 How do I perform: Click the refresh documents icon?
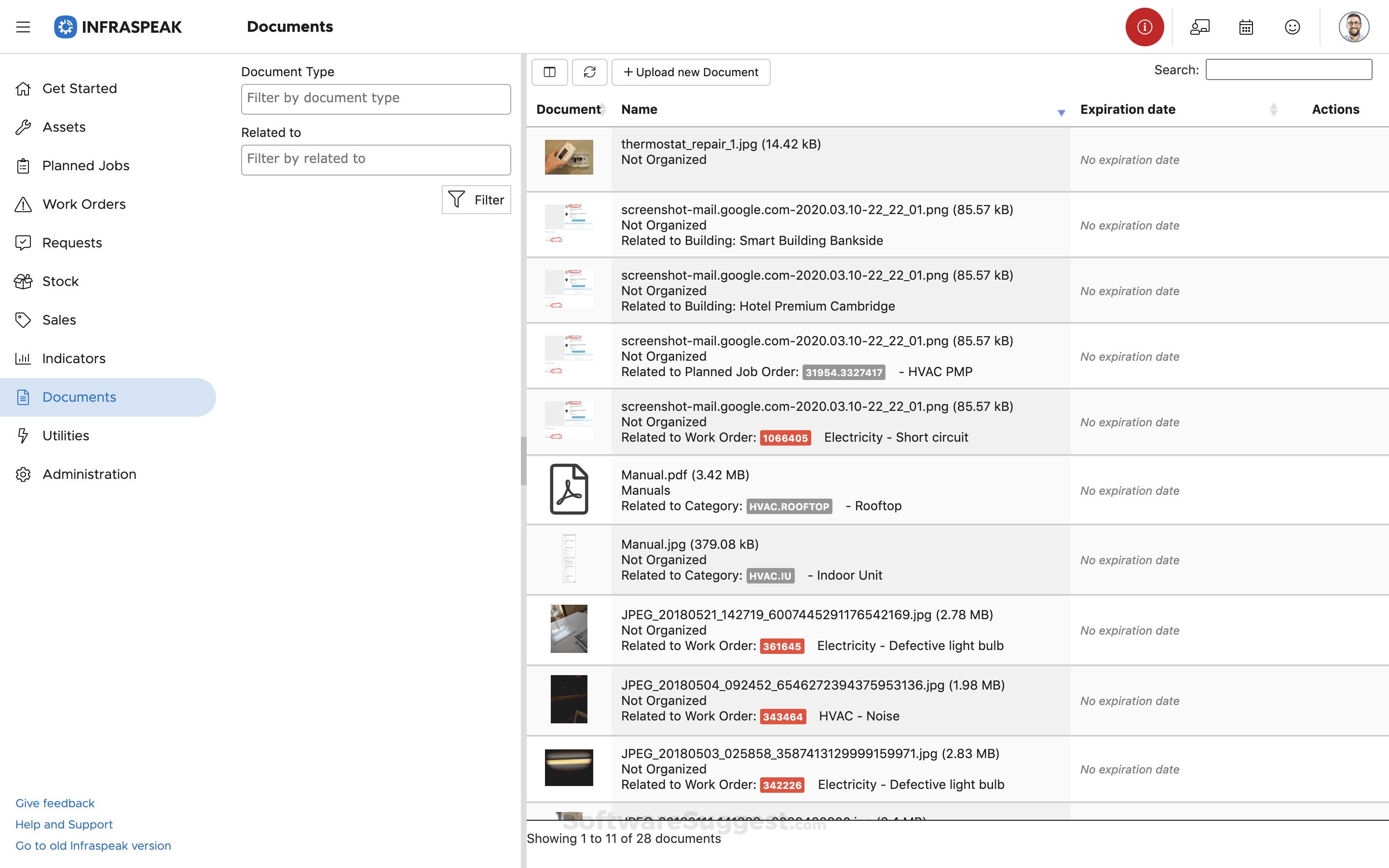pos(589,72)
